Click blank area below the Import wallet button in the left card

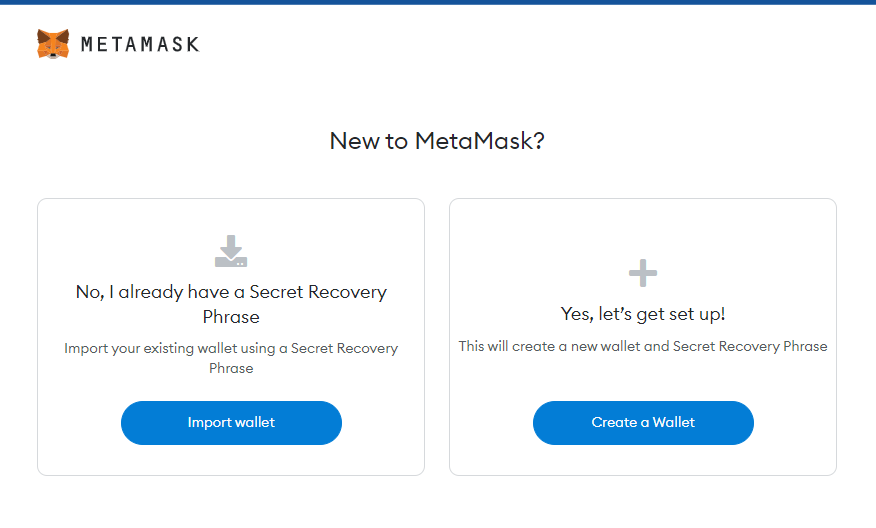[x=231, y=459]
